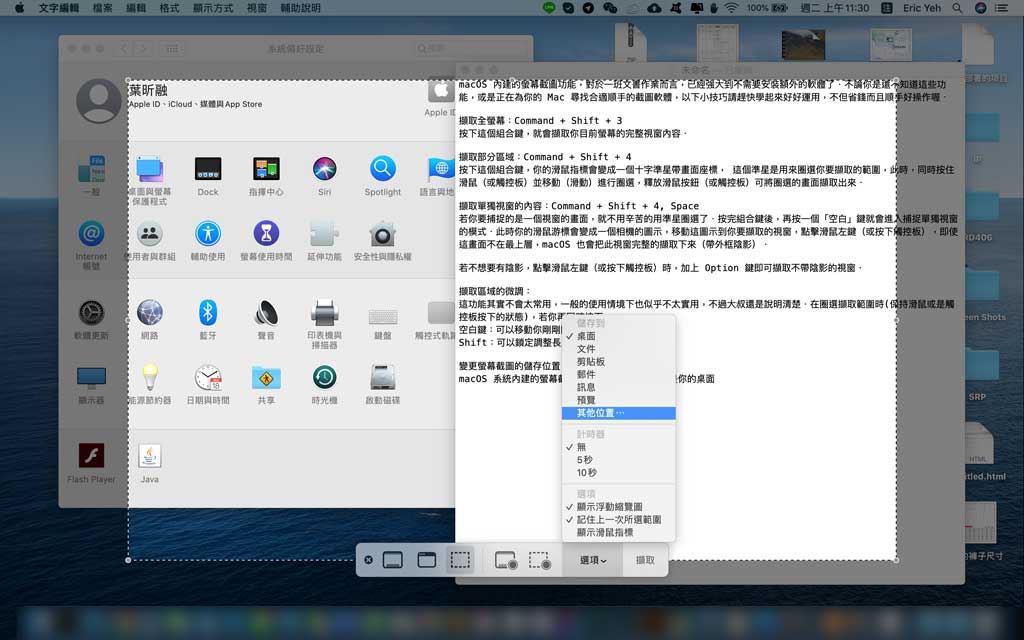This screenshot has width=1024, height=640.
Task: Open 印表機與掃描器 preferences icon
Action: [325, 313]
